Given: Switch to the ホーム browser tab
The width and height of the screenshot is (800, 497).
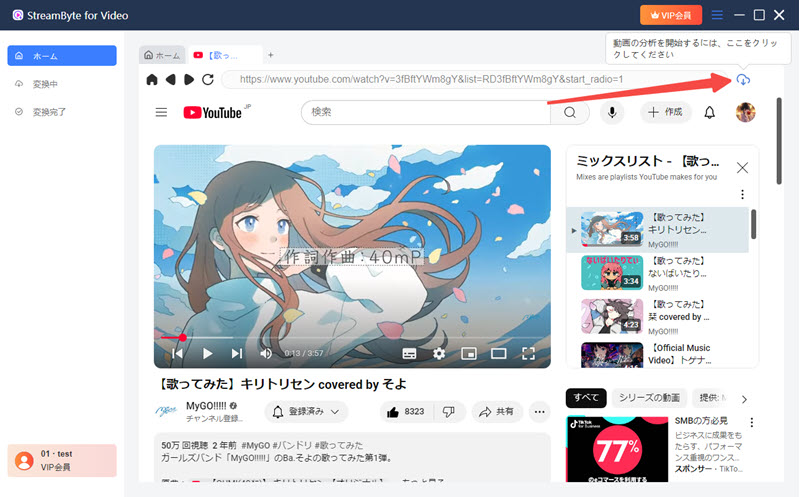Looking at the screenshot, I should pyautogui.click(x=162, y=55).
